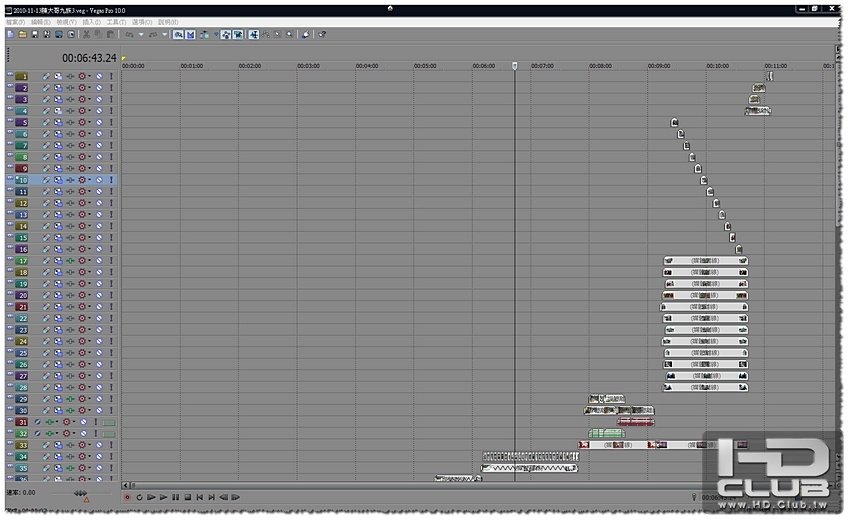Image resolution: width=849 pixels, height=520 pixels.
Task: Undo the last action with the toolbar arrow
Action: (129, 34)
